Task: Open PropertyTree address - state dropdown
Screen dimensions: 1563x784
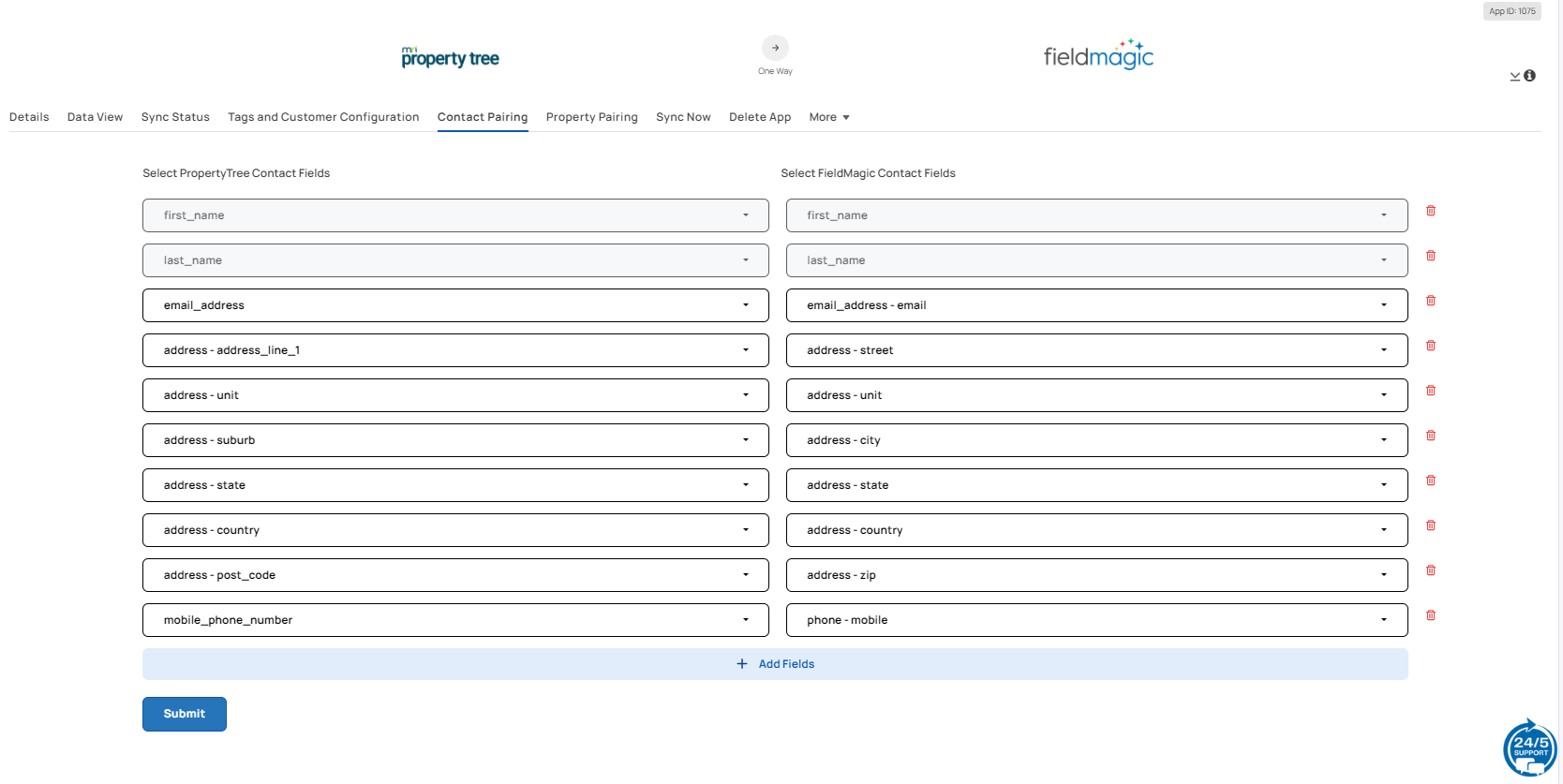Action: coord(455,485)
